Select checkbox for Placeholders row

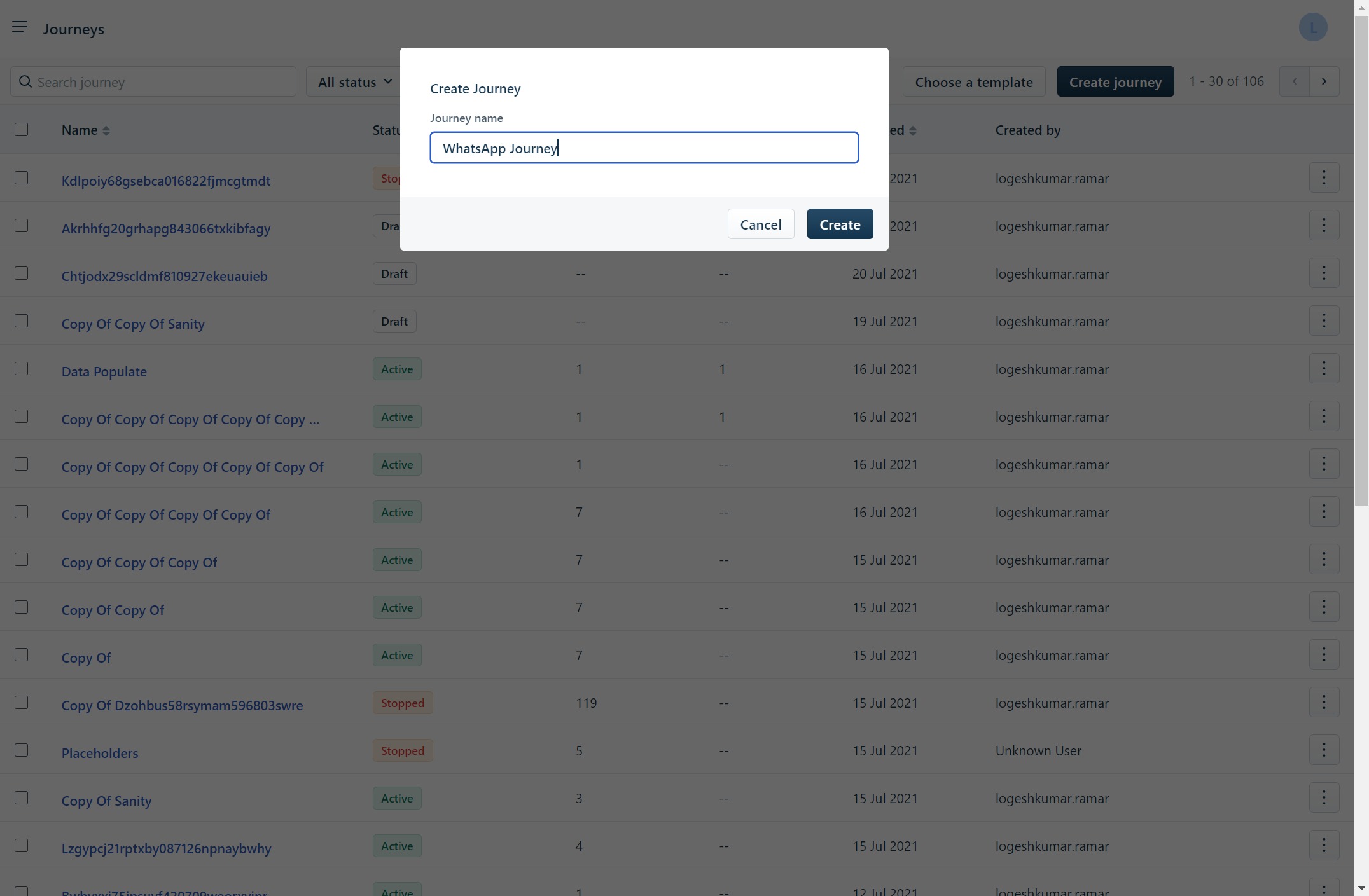22,750
